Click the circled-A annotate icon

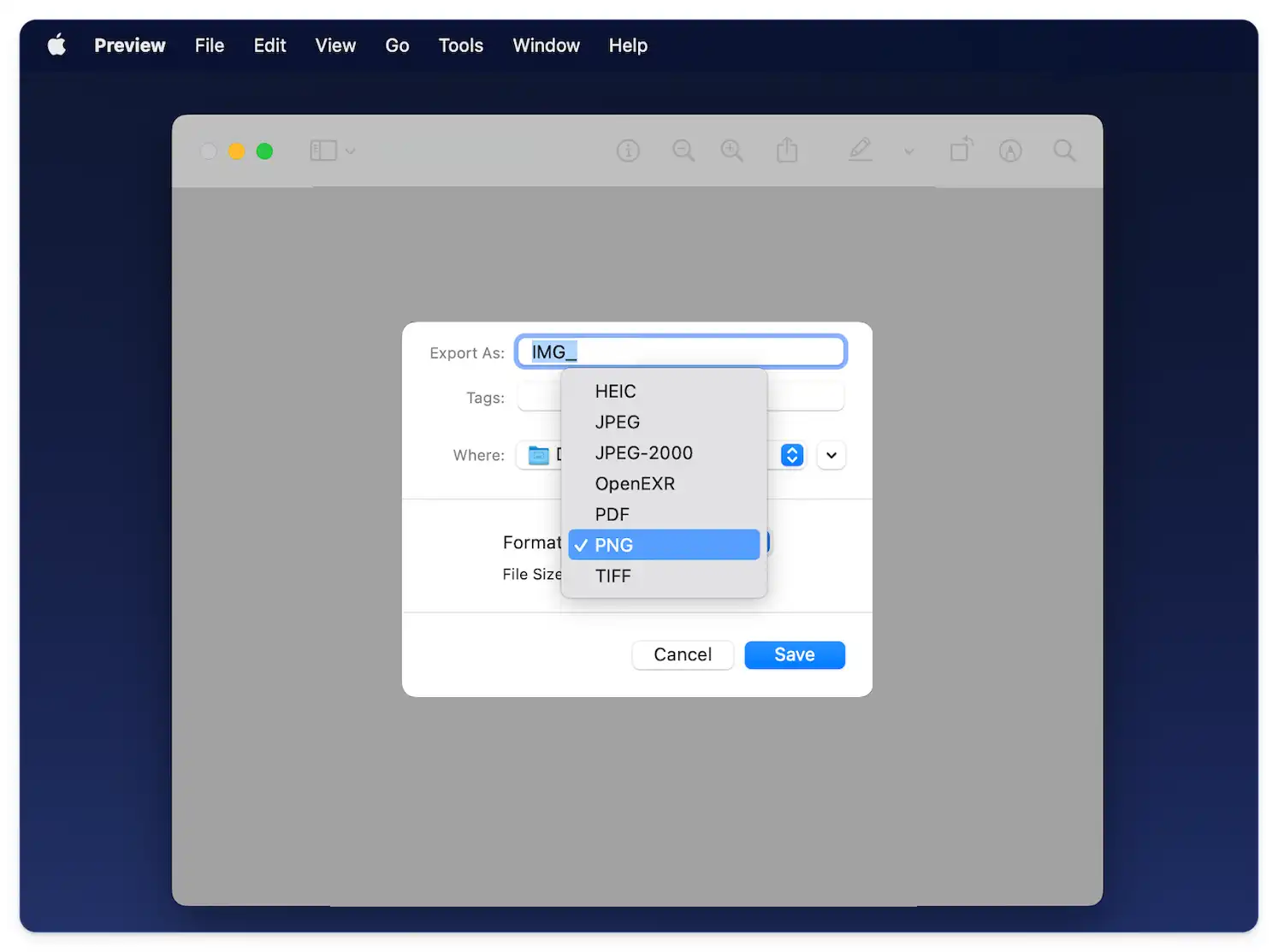point(1010,151)
